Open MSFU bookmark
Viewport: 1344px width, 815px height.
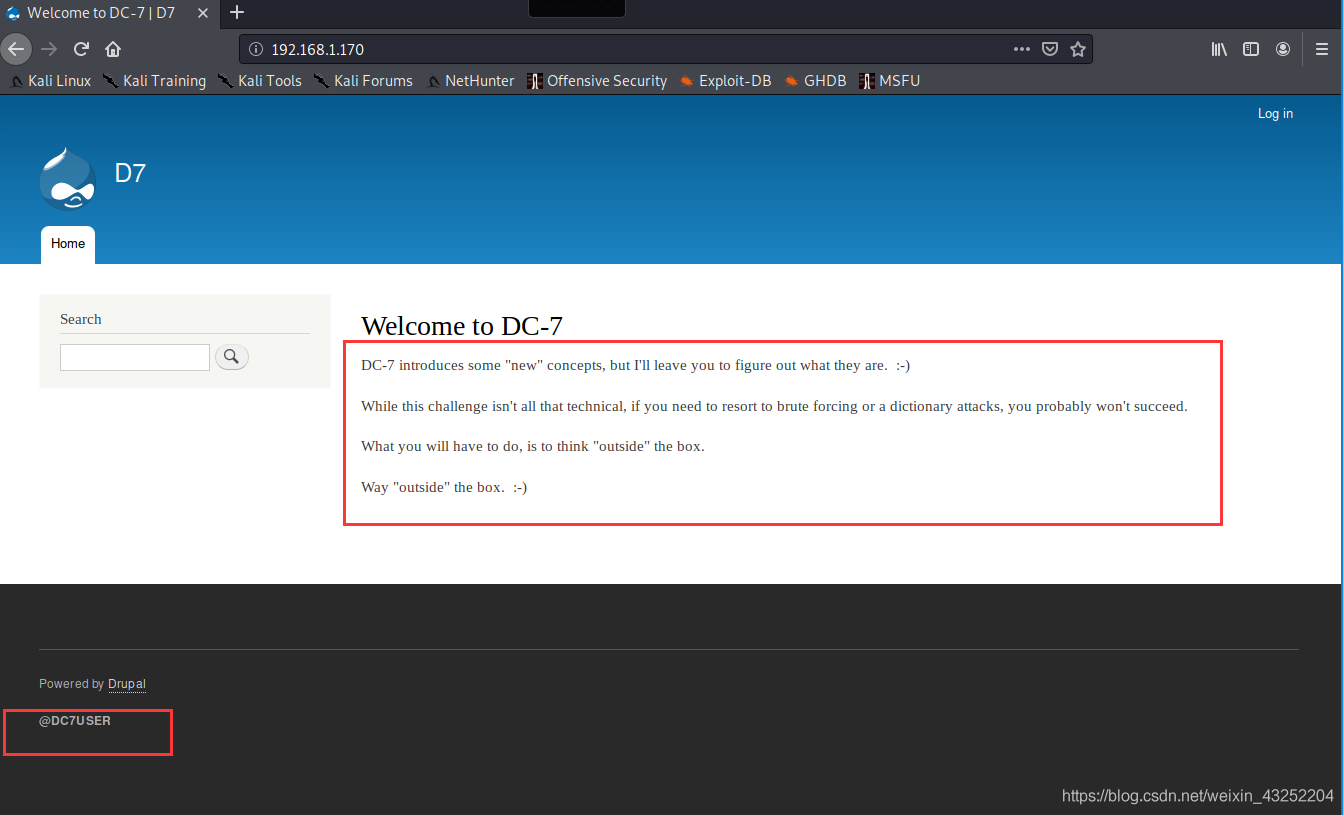coord(890,81)
